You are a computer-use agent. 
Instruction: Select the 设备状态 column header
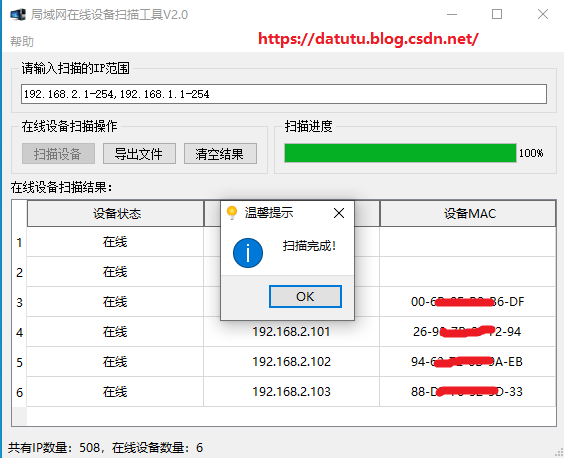click(x=115, y=214)
